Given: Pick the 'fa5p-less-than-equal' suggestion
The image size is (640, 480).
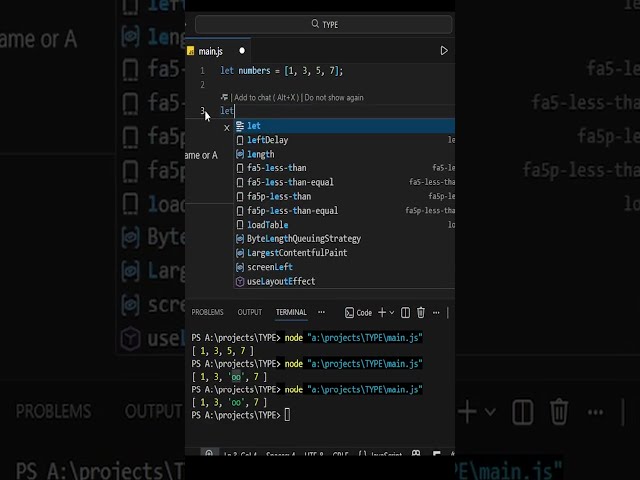Looking at the screenshot, I should (x=344, y=211).
